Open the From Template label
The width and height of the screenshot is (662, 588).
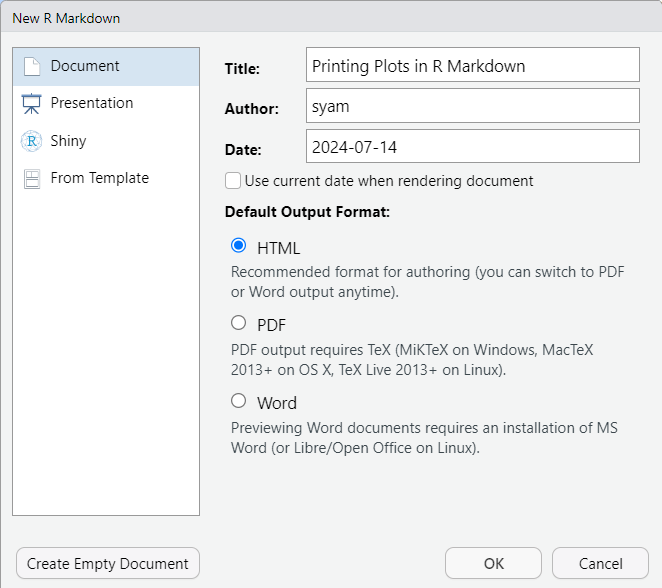point(100,178)
